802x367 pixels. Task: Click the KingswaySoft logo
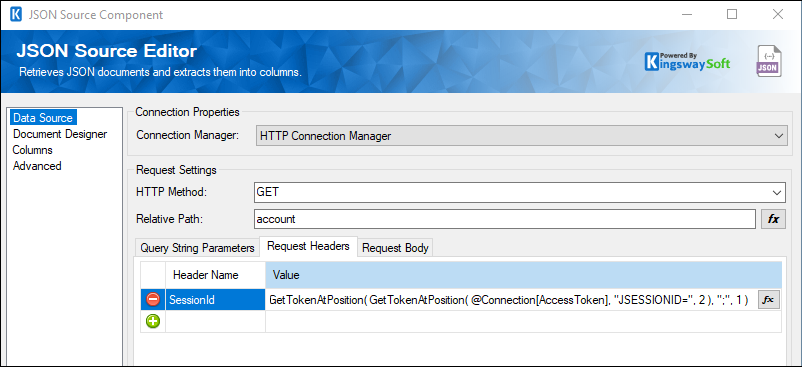pyautogui.click(x=687, y=62)
